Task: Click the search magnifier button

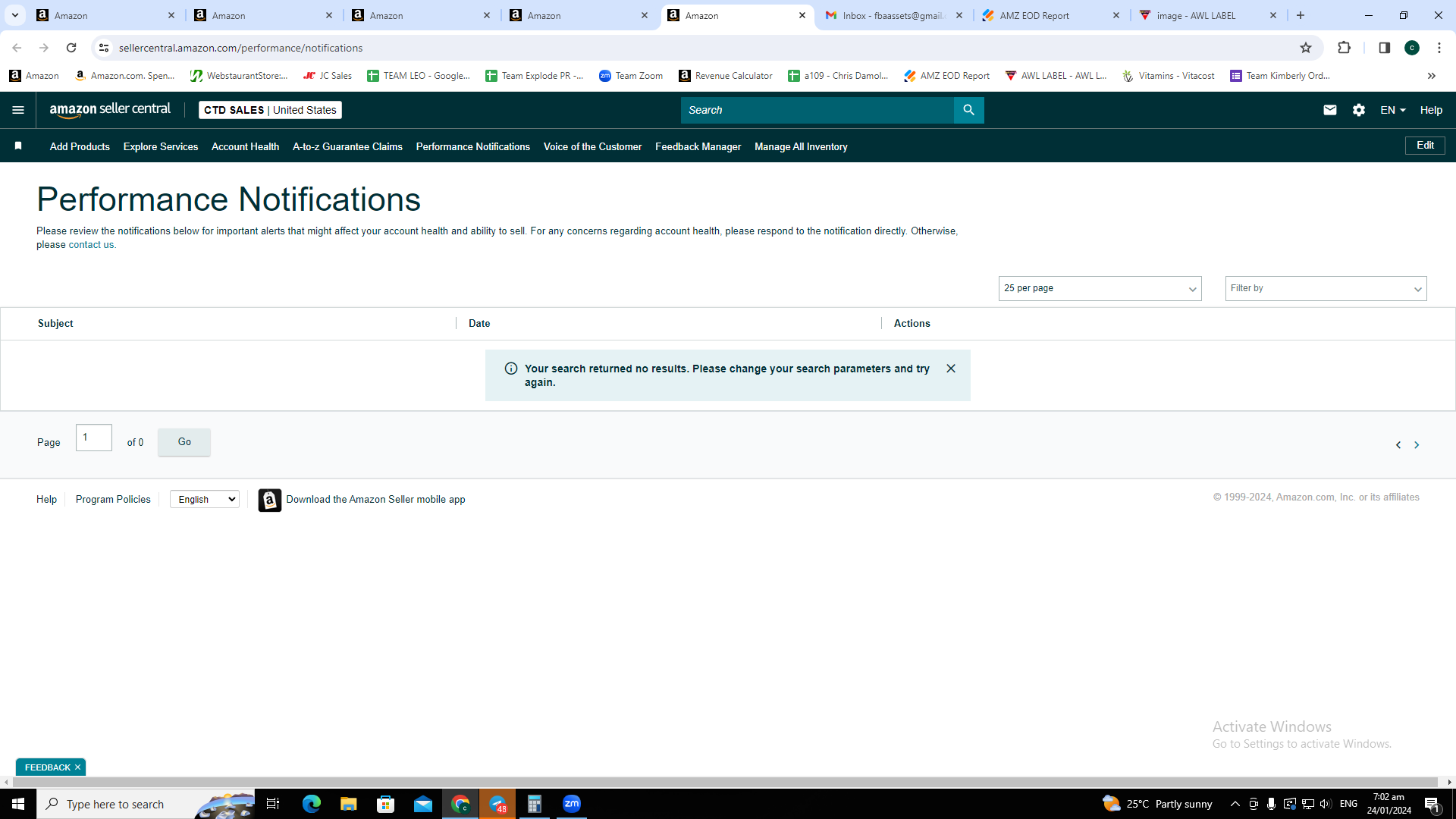Action: 968,110
